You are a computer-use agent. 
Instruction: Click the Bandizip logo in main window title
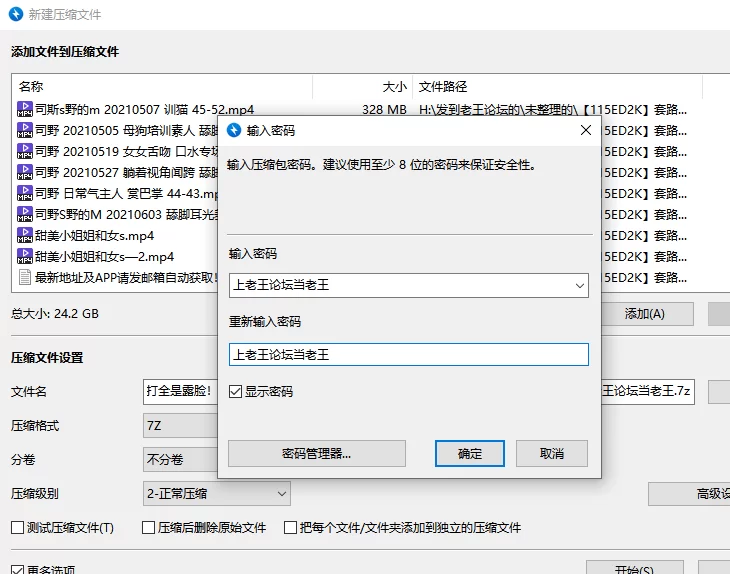point(16,14)
